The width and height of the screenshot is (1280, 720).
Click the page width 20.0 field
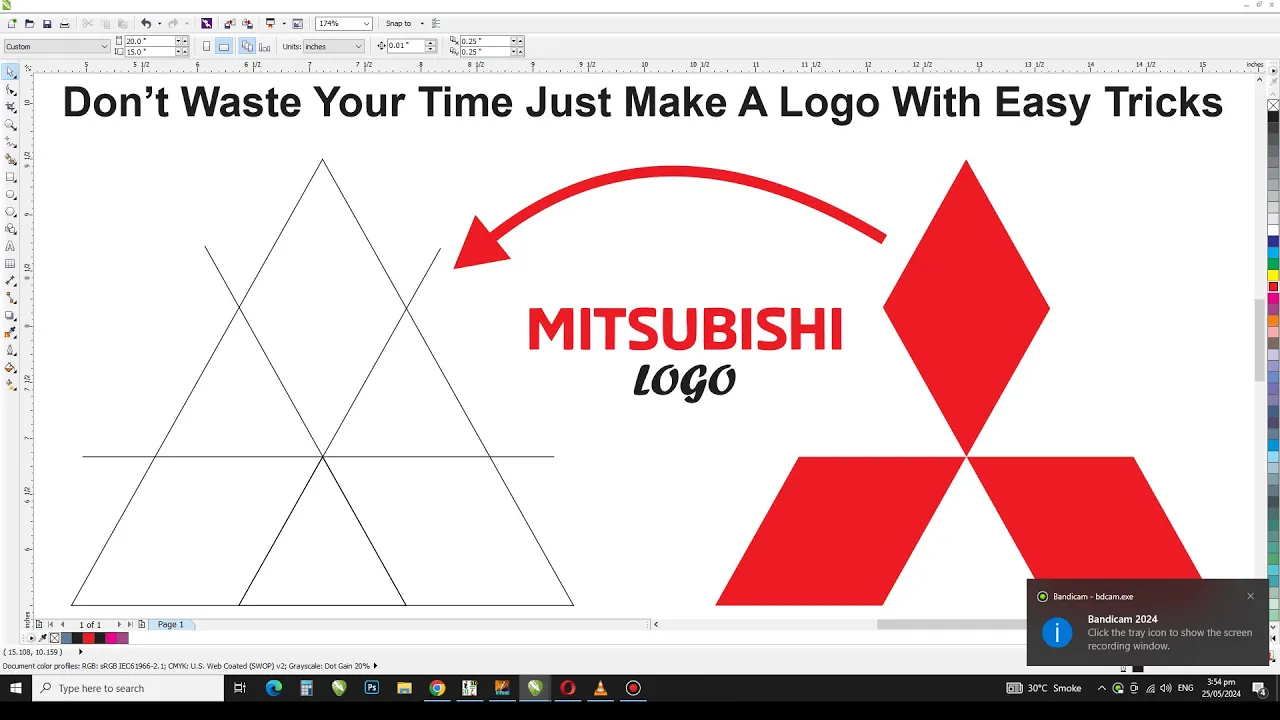[x=149, y=41]
